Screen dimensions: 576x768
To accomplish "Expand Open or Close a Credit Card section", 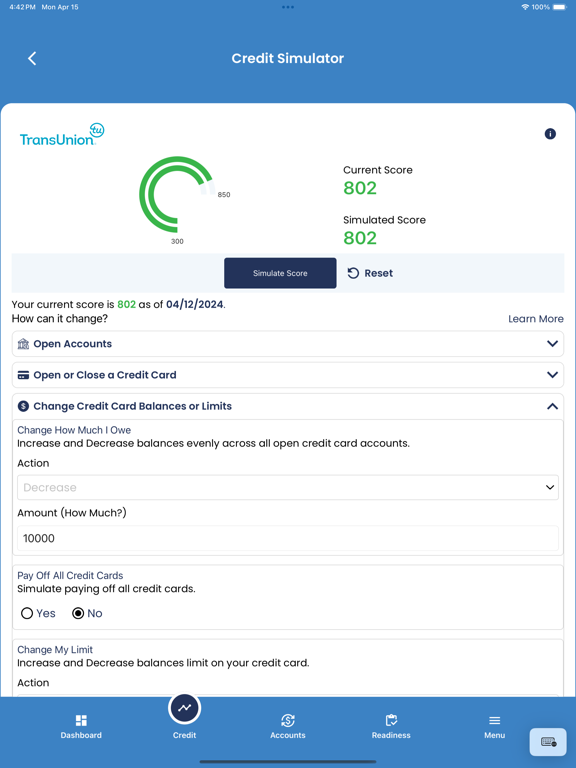I will [x=288, y=375].
